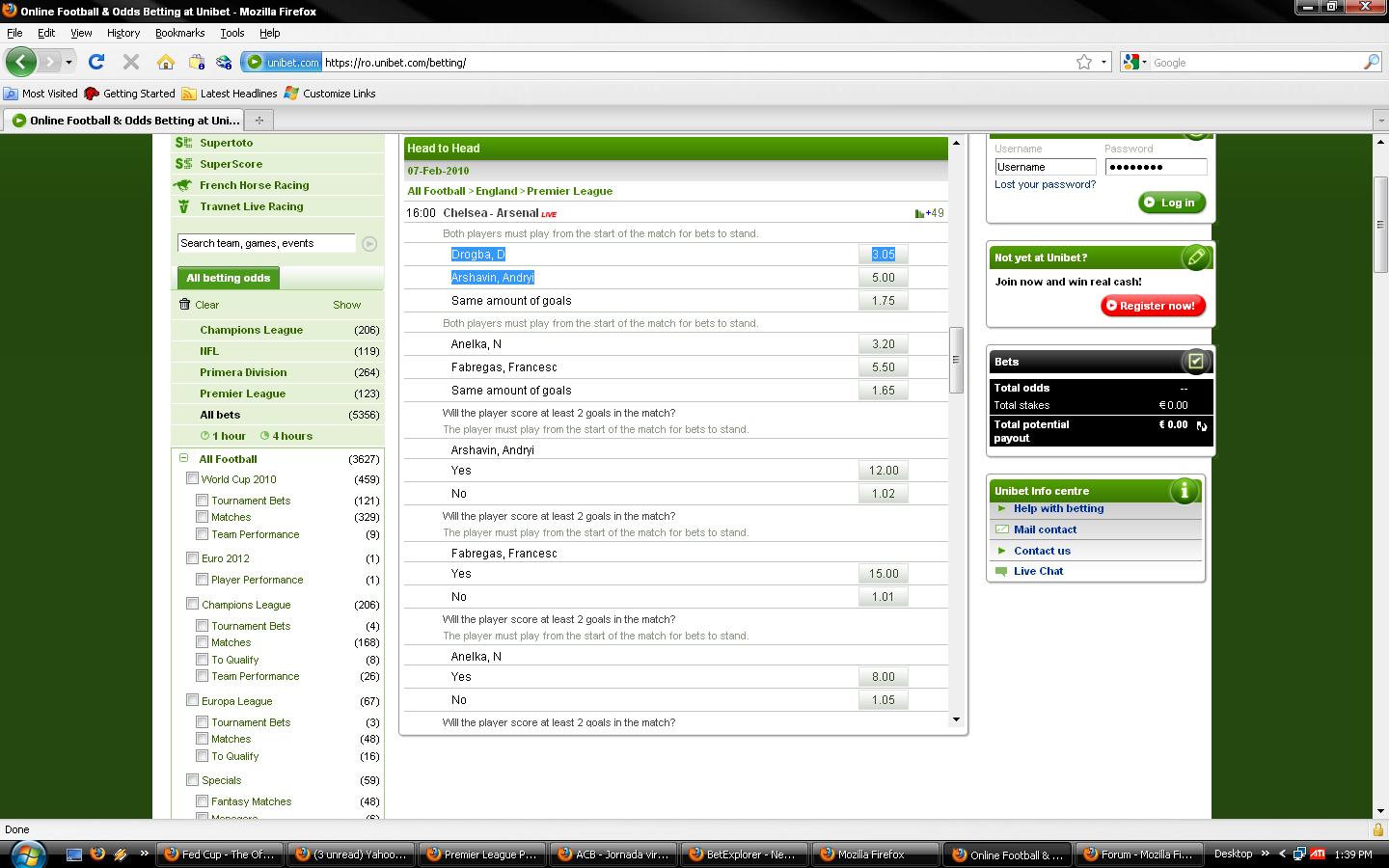Open the Tools menu
The image size is (1389, 868).
(231, 33)
